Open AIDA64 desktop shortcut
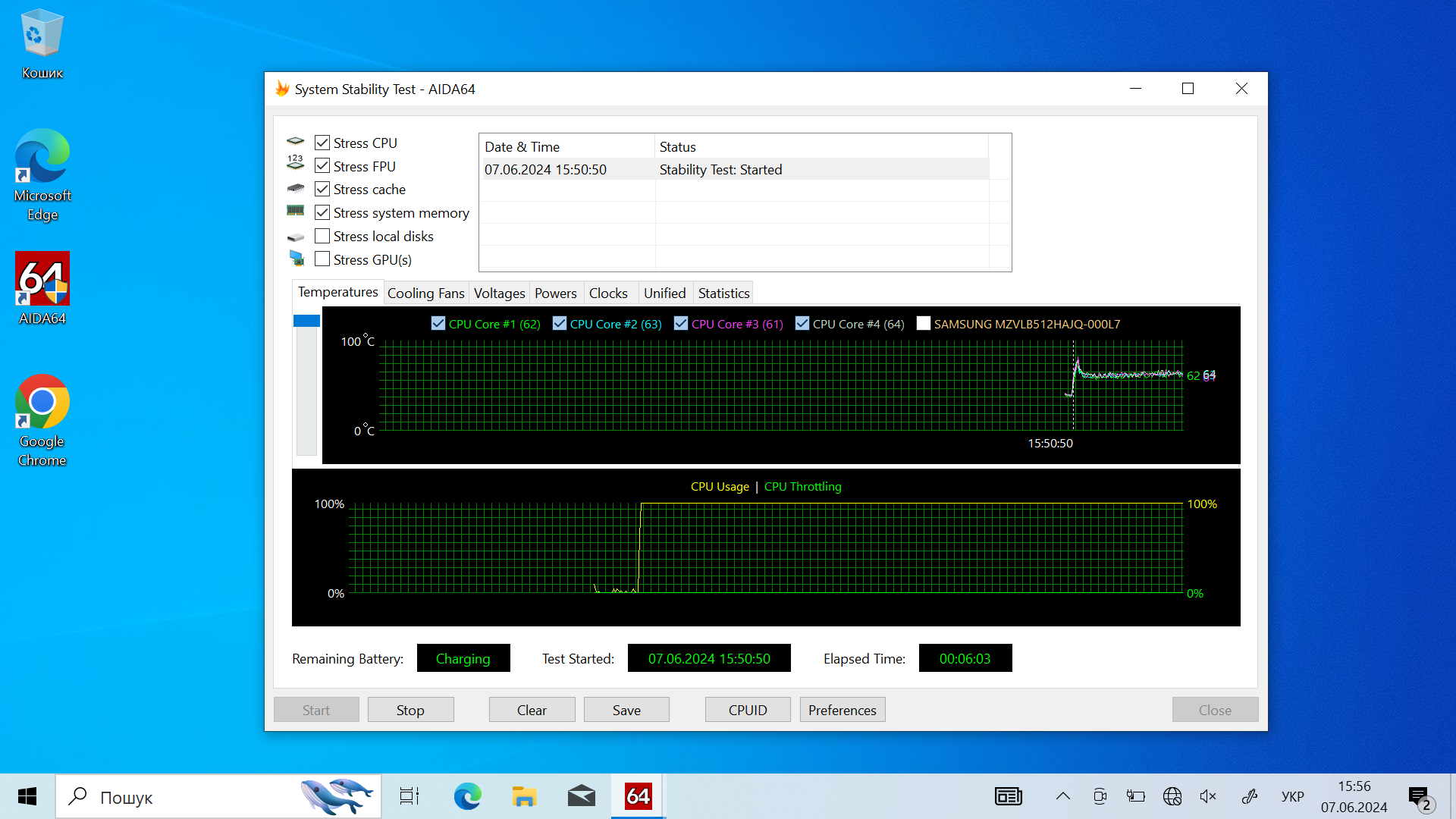Viewport: 1456px width, 819px height. pos(42,288)
